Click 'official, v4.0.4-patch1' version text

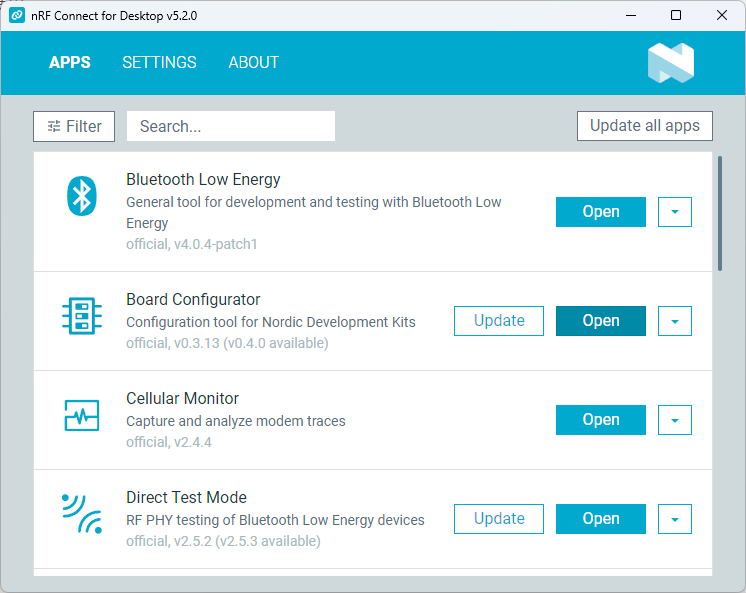pyautogui.click(x=192, y=244)
